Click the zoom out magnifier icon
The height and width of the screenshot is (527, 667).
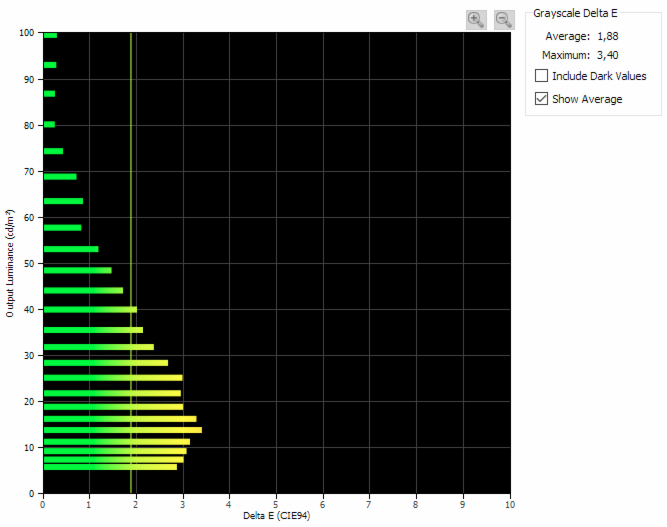pos(504,19)
